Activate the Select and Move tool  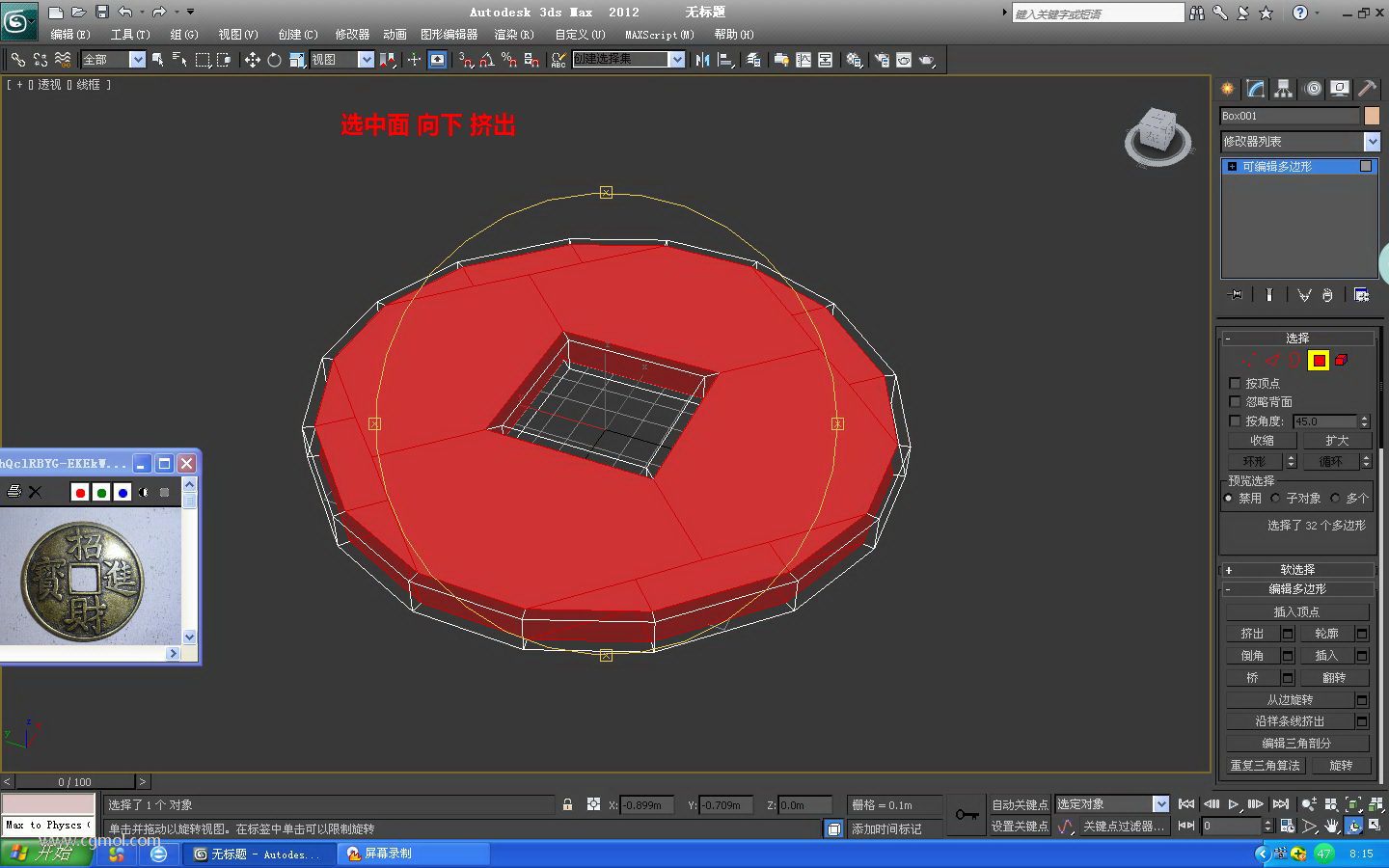[x=252, y=60]
